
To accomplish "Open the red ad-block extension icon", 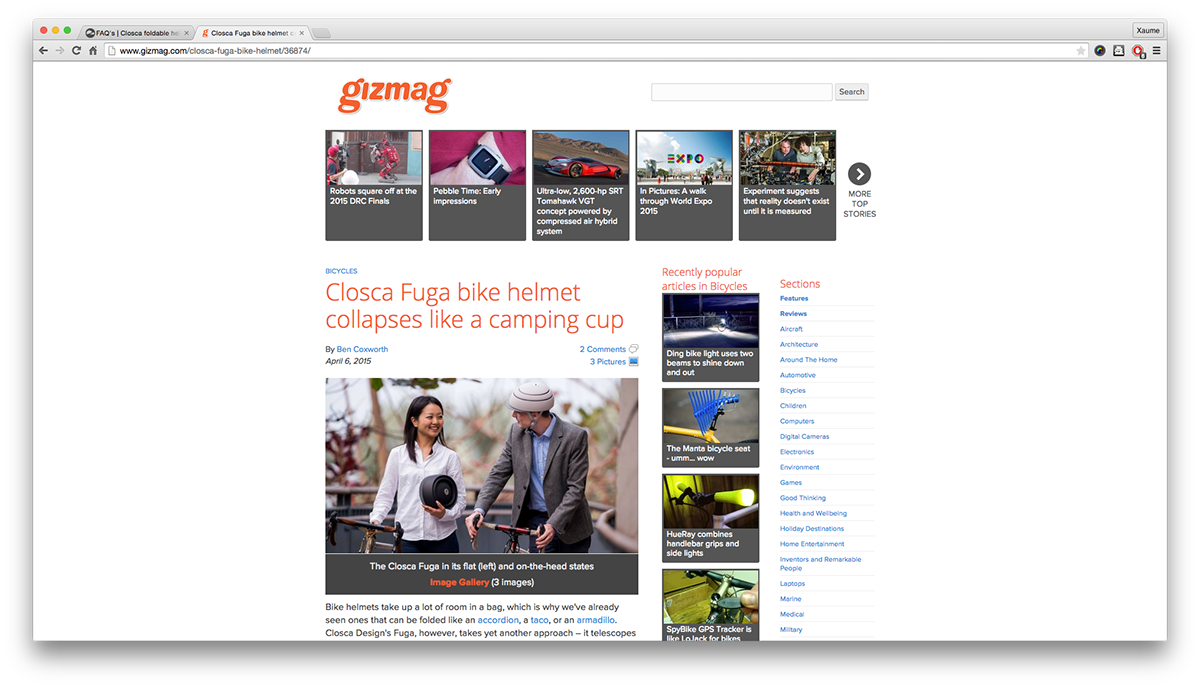I will coord(1138,50).
